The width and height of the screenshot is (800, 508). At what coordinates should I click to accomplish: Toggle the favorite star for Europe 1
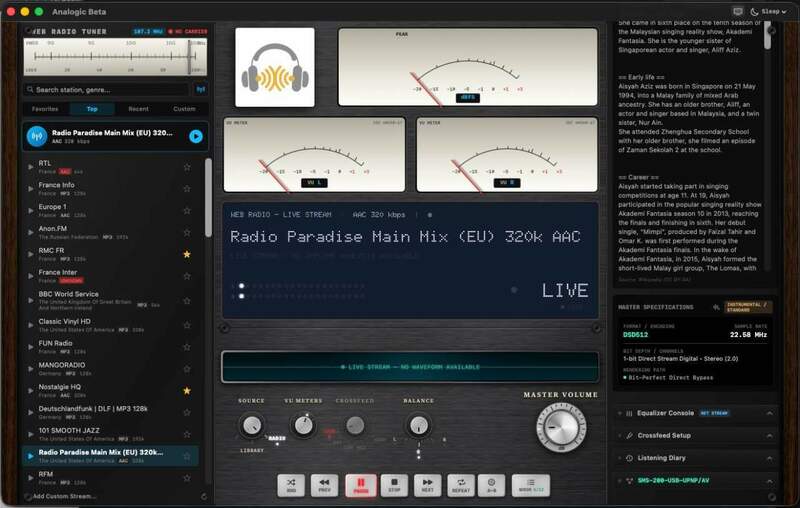187,211
